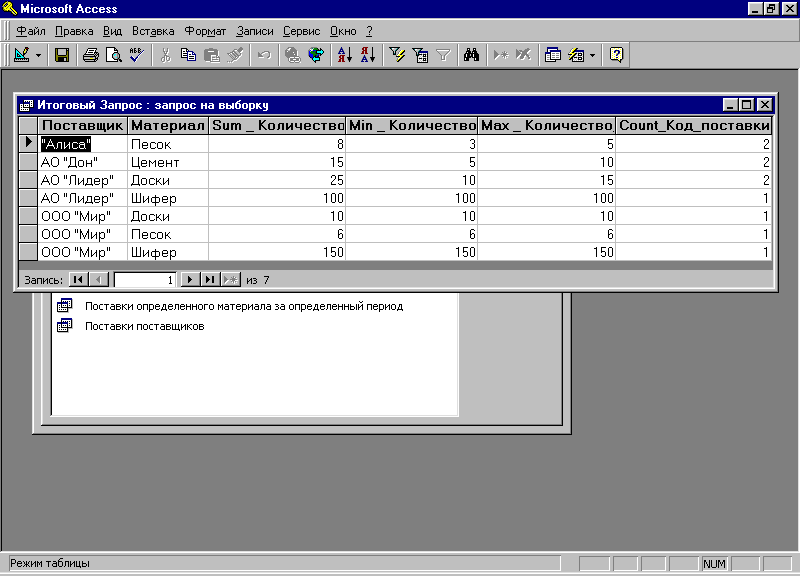The width and height of the screenshot is (800, 576).
Task: Expand the New Object dropdown arrow
Action: coord(592,55)
